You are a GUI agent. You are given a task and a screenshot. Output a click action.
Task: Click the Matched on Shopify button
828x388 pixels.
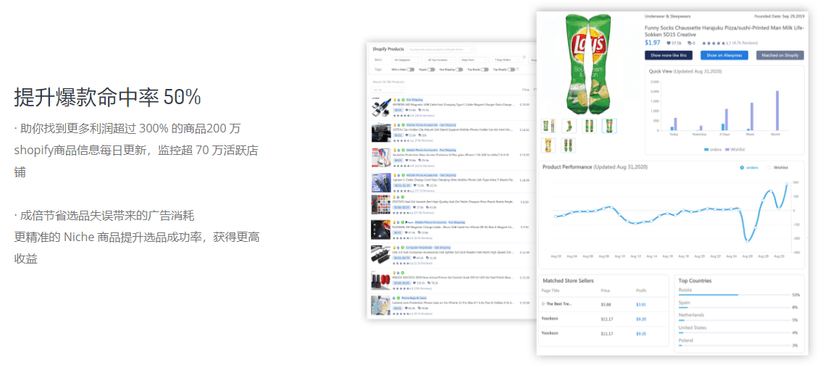780,55
